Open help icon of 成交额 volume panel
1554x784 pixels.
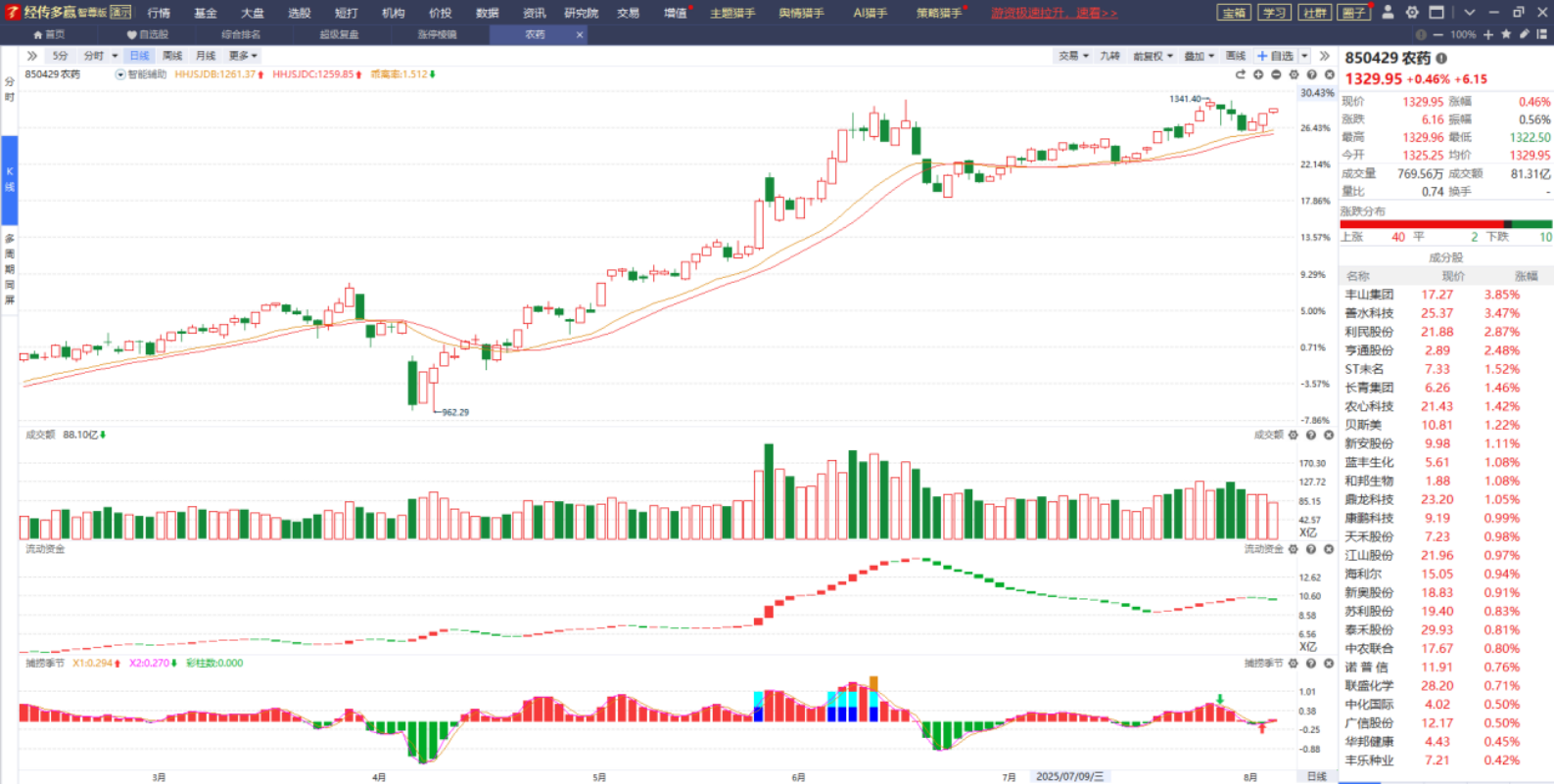(x=1310, y=435)
